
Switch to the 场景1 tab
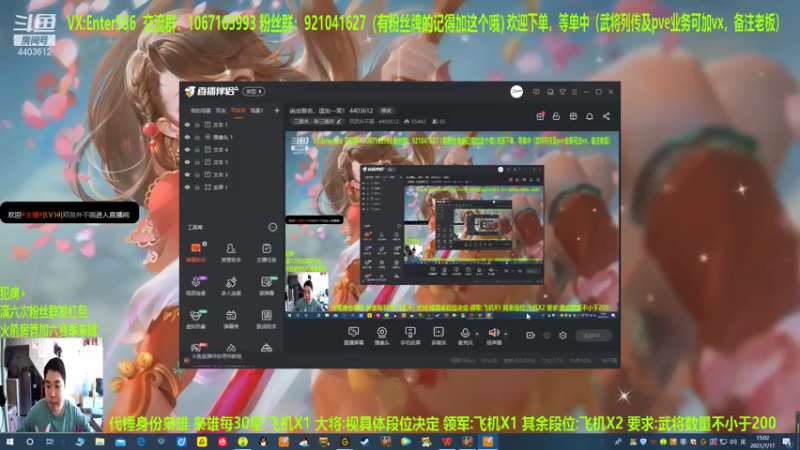tap(257, 110)
